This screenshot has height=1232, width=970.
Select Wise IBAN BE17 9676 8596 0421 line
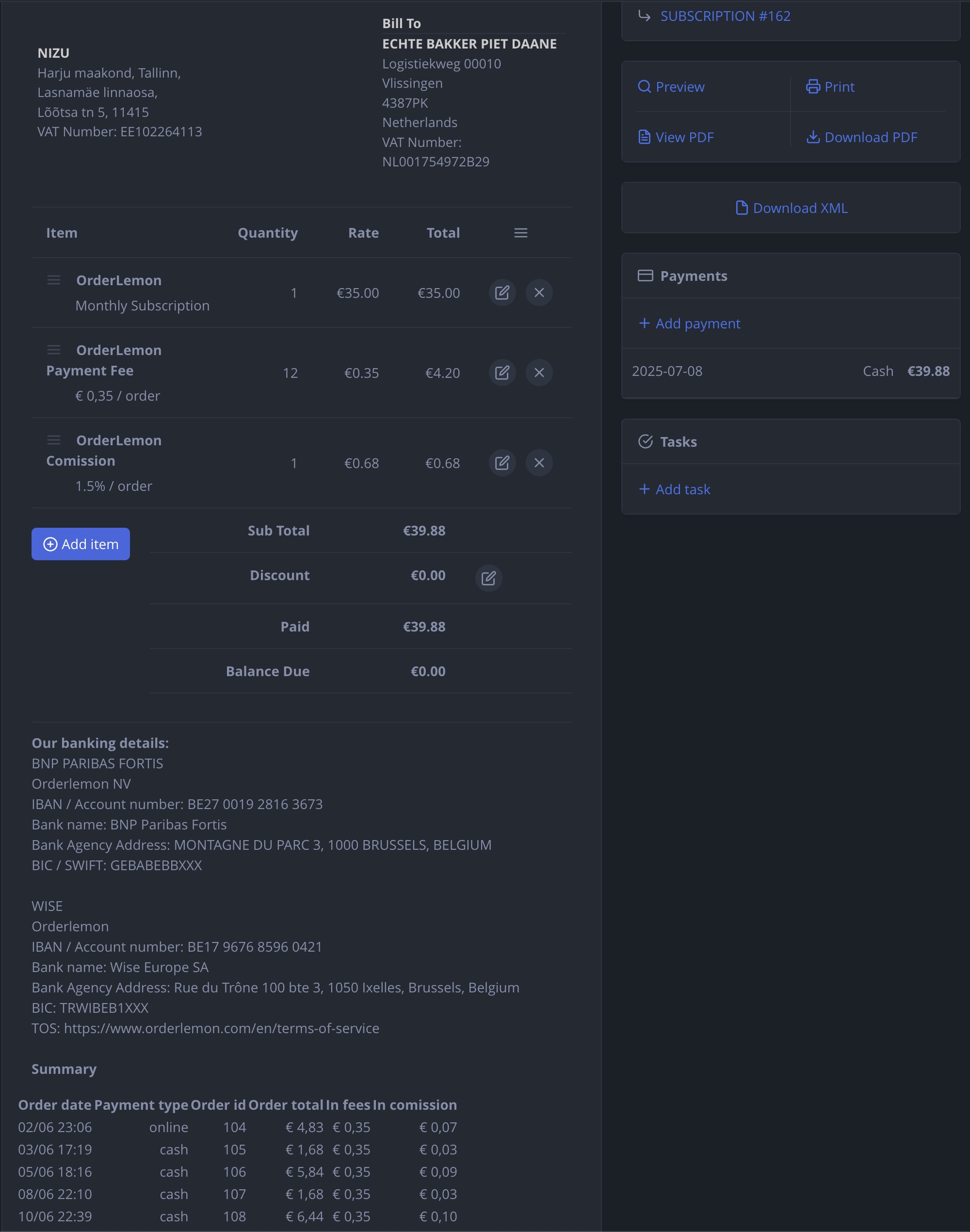[177, 947]
